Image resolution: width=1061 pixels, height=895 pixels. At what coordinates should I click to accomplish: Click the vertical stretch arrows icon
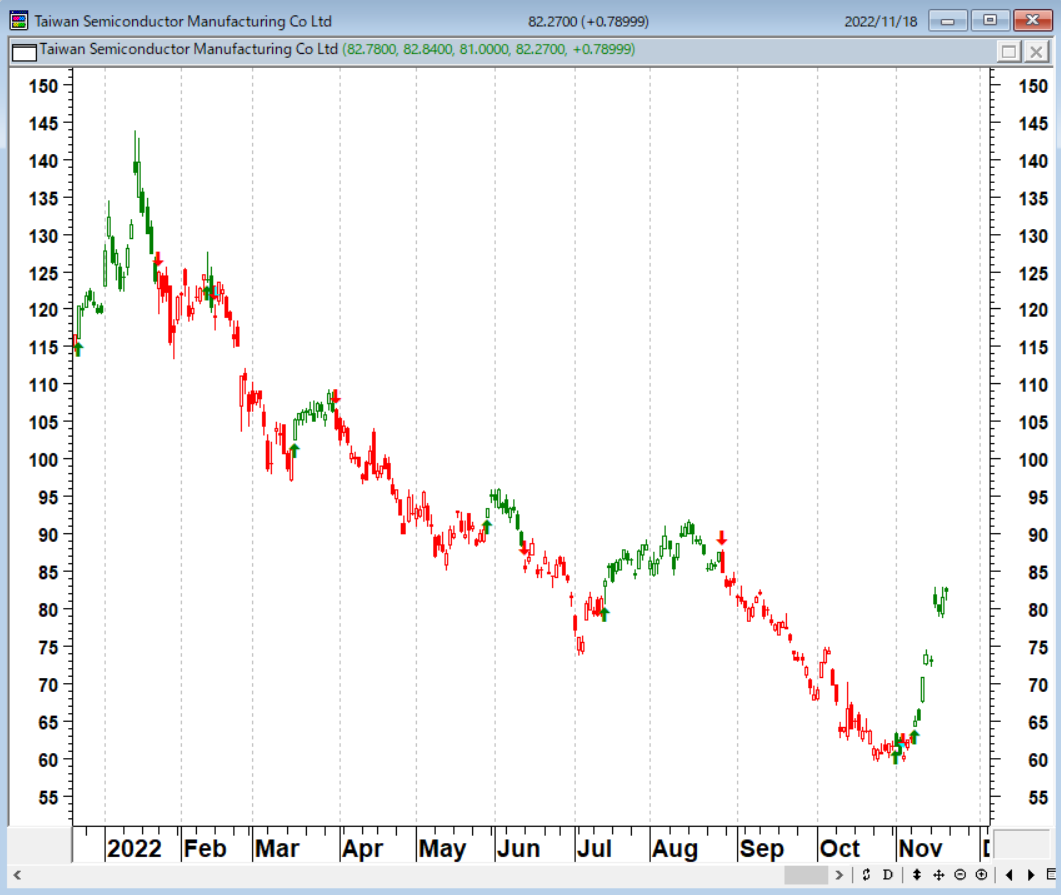[916, 875]
